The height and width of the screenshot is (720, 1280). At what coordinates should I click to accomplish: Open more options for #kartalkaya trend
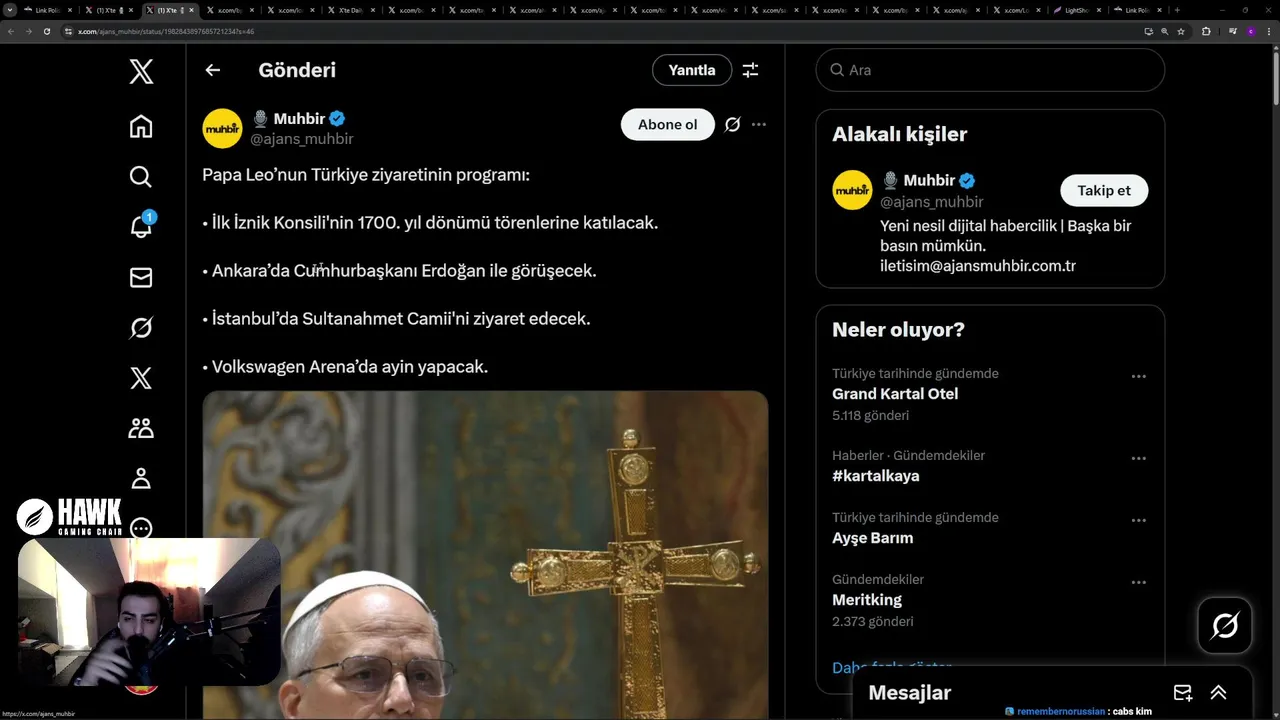(x=1138, y=459)
